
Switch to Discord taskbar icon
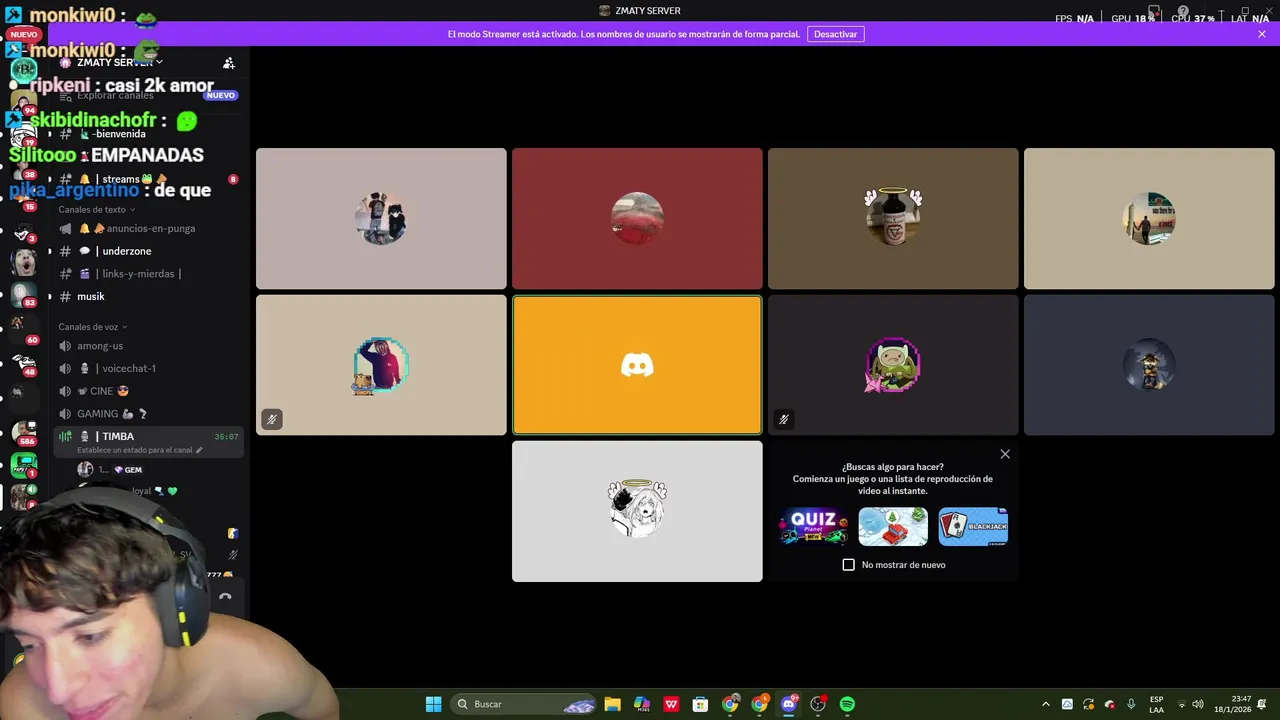click(x=789, y=704)
